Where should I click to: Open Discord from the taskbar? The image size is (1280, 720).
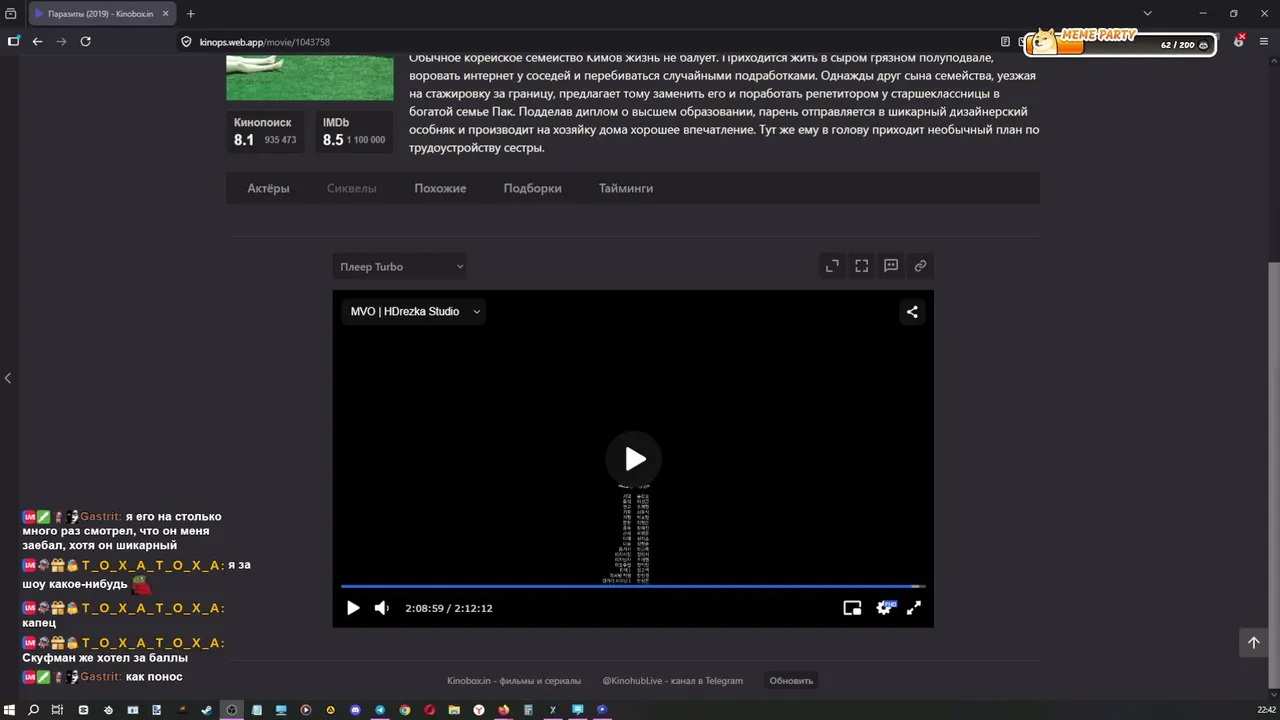355,710
